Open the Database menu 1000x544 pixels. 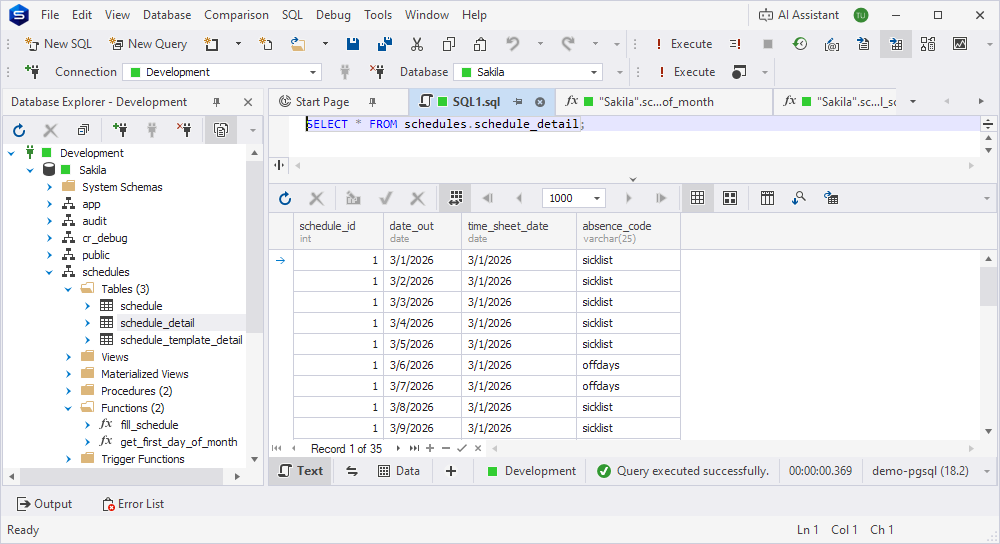pos(166,15)
